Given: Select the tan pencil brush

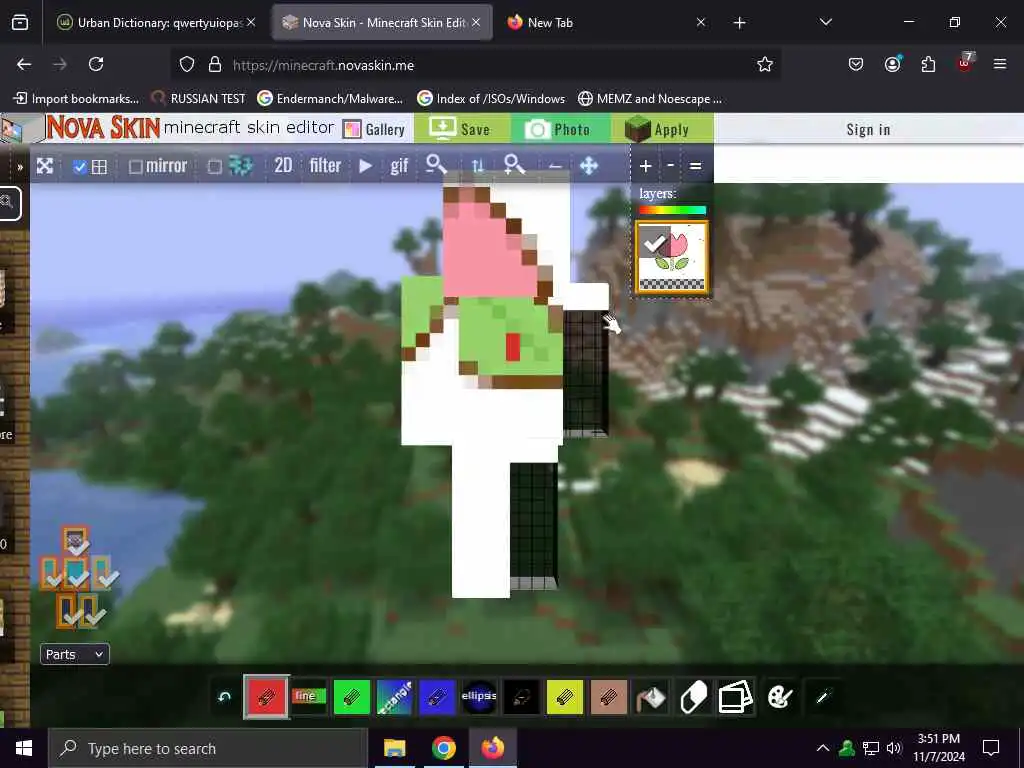Looking at the screenshot, I should (607, 697).
